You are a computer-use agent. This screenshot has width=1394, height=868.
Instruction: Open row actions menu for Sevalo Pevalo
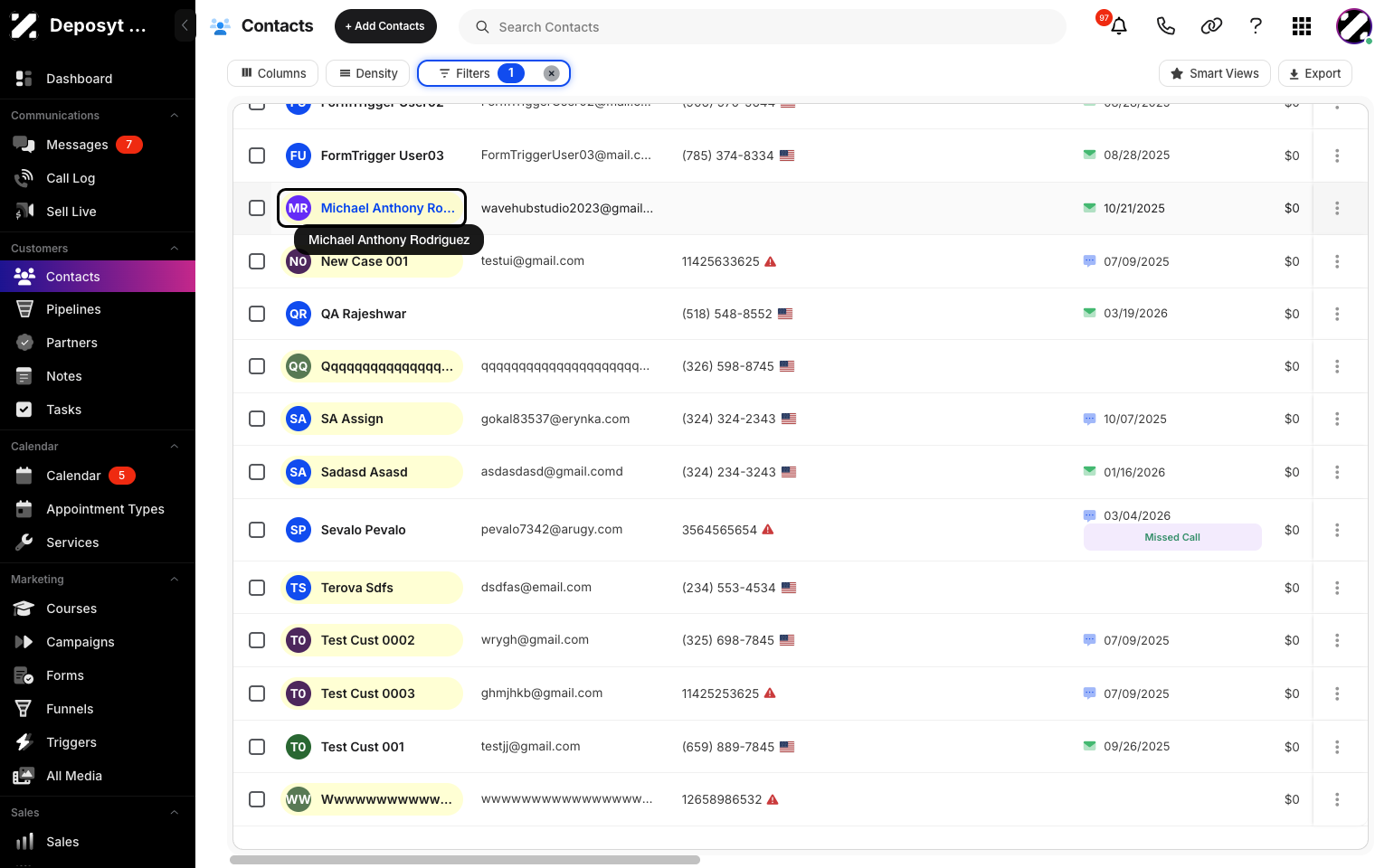[1337, 530]
